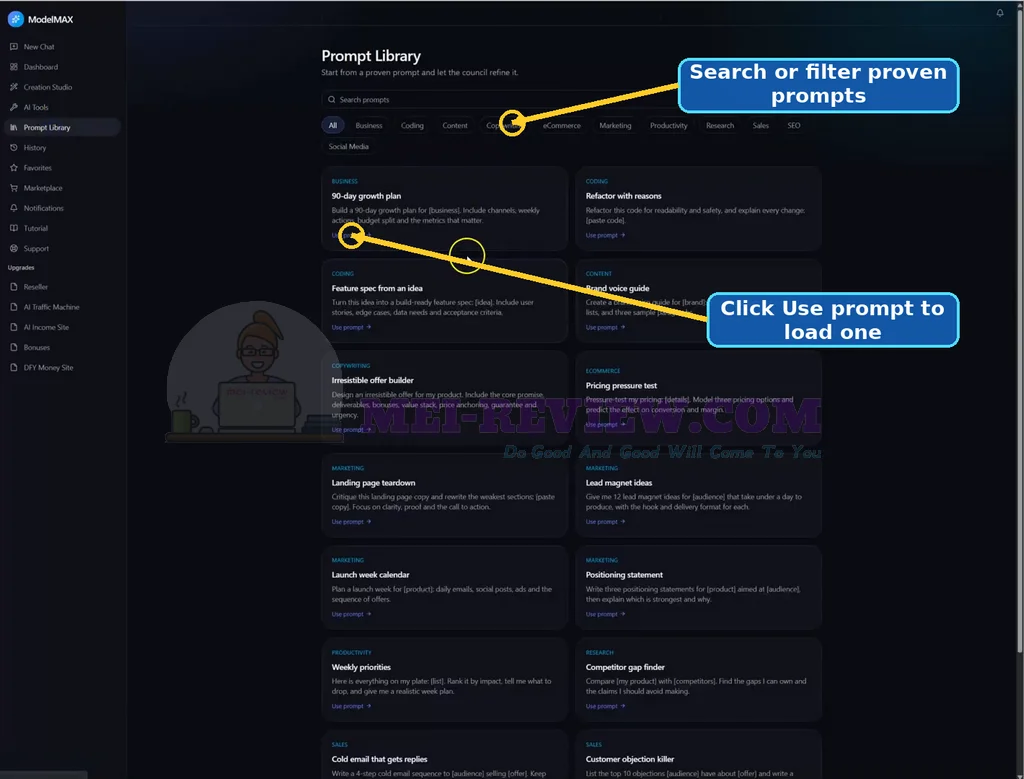Click Use prompt under Lead magnet ideas
The height and width of the screenshot is (779, 1024).
pyautogui.click(x=605, y=522)
